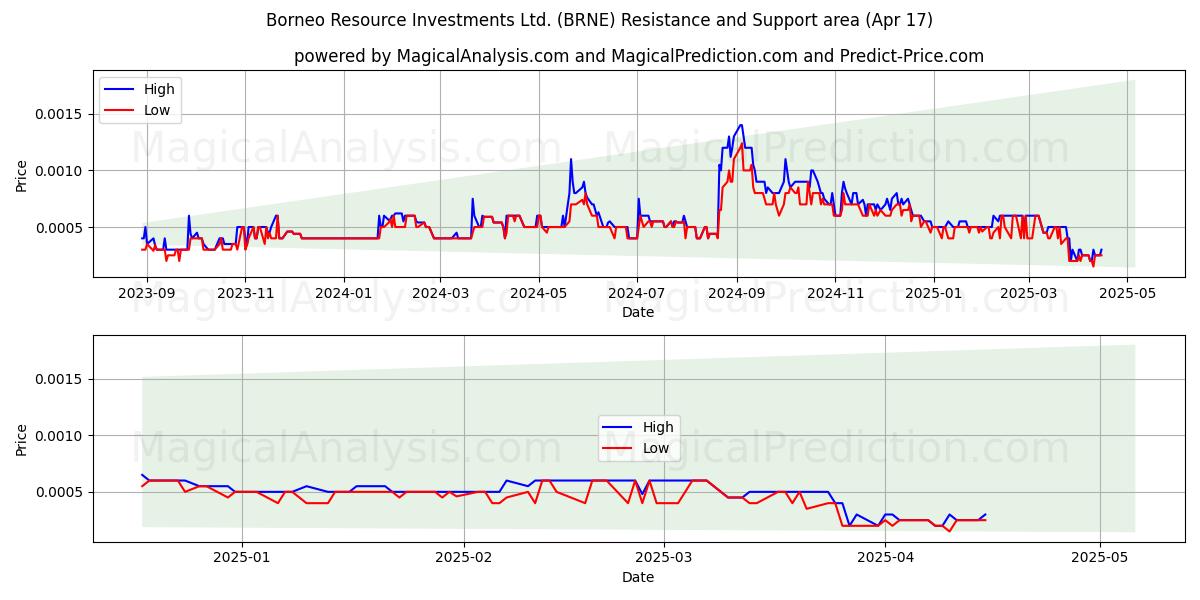Click the '2025-04' label on the bottom x-axis
The width and height of the screenshot is (1200, 600).
click(886, 558)
